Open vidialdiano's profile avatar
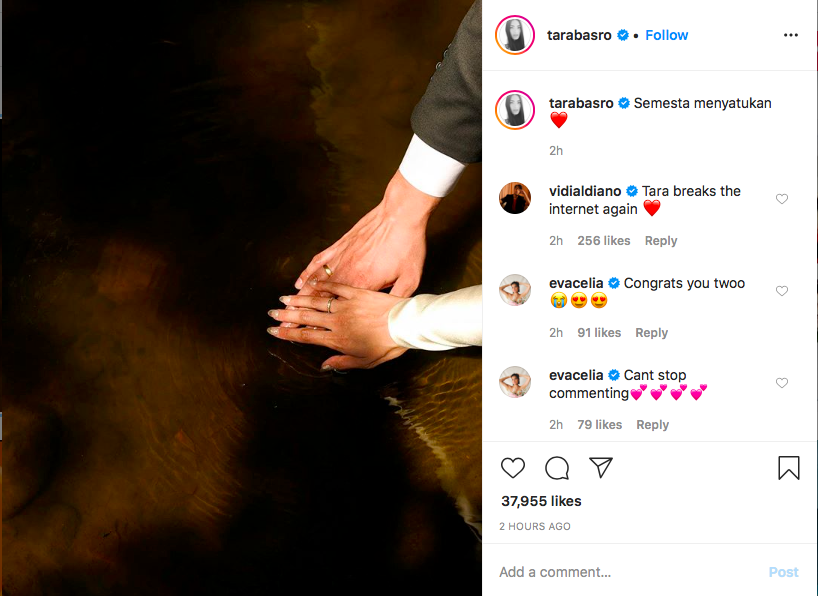The image size is (818, 596). [x=515, y=198]
